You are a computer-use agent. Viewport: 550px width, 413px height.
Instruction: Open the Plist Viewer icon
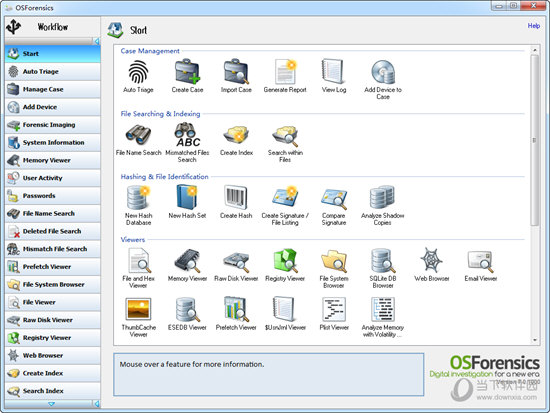334,309
